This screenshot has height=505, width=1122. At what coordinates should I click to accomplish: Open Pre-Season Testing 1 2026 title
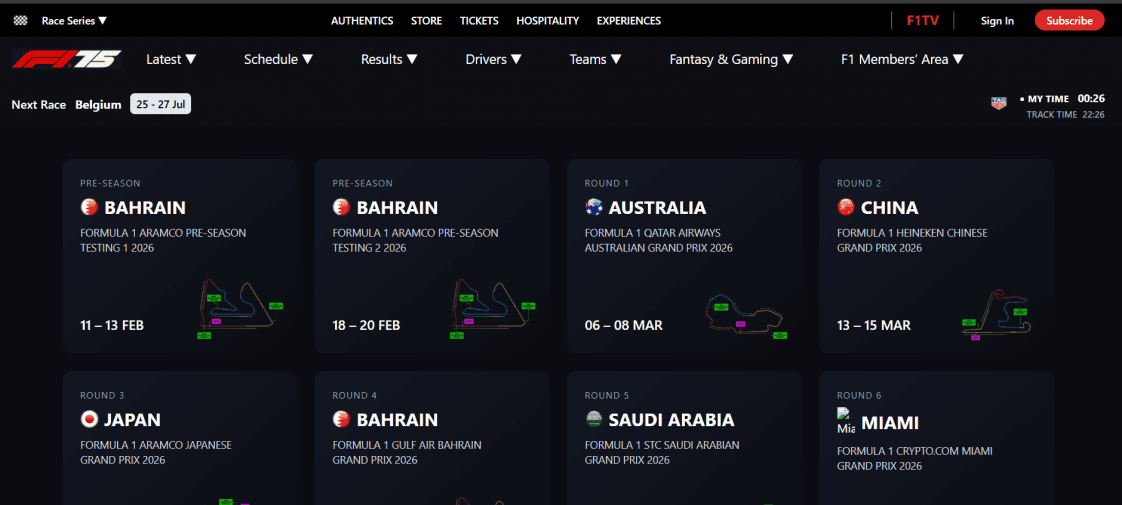click(x=163, y=240)
